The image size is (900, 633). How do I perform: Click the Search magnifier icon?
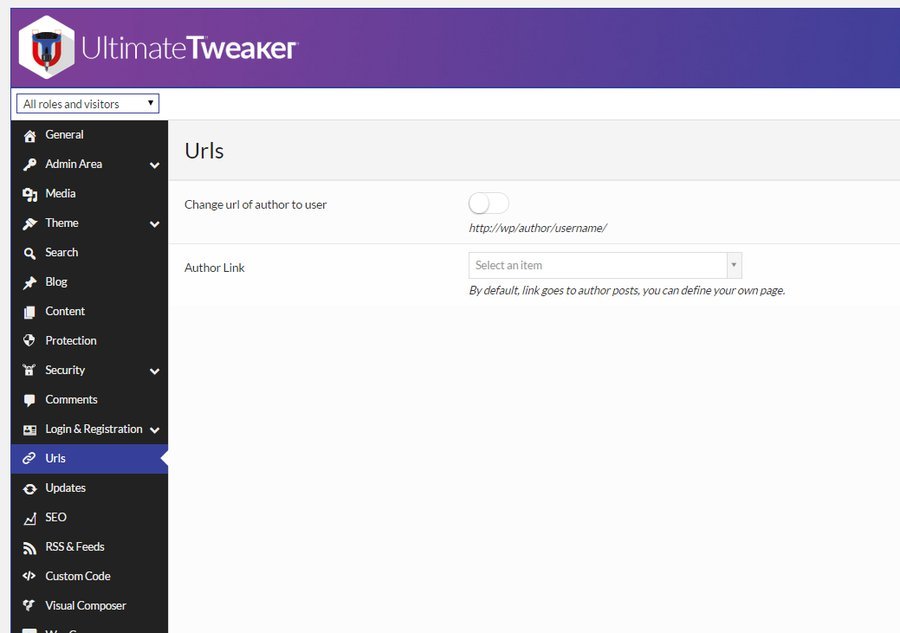pos(30,253)
